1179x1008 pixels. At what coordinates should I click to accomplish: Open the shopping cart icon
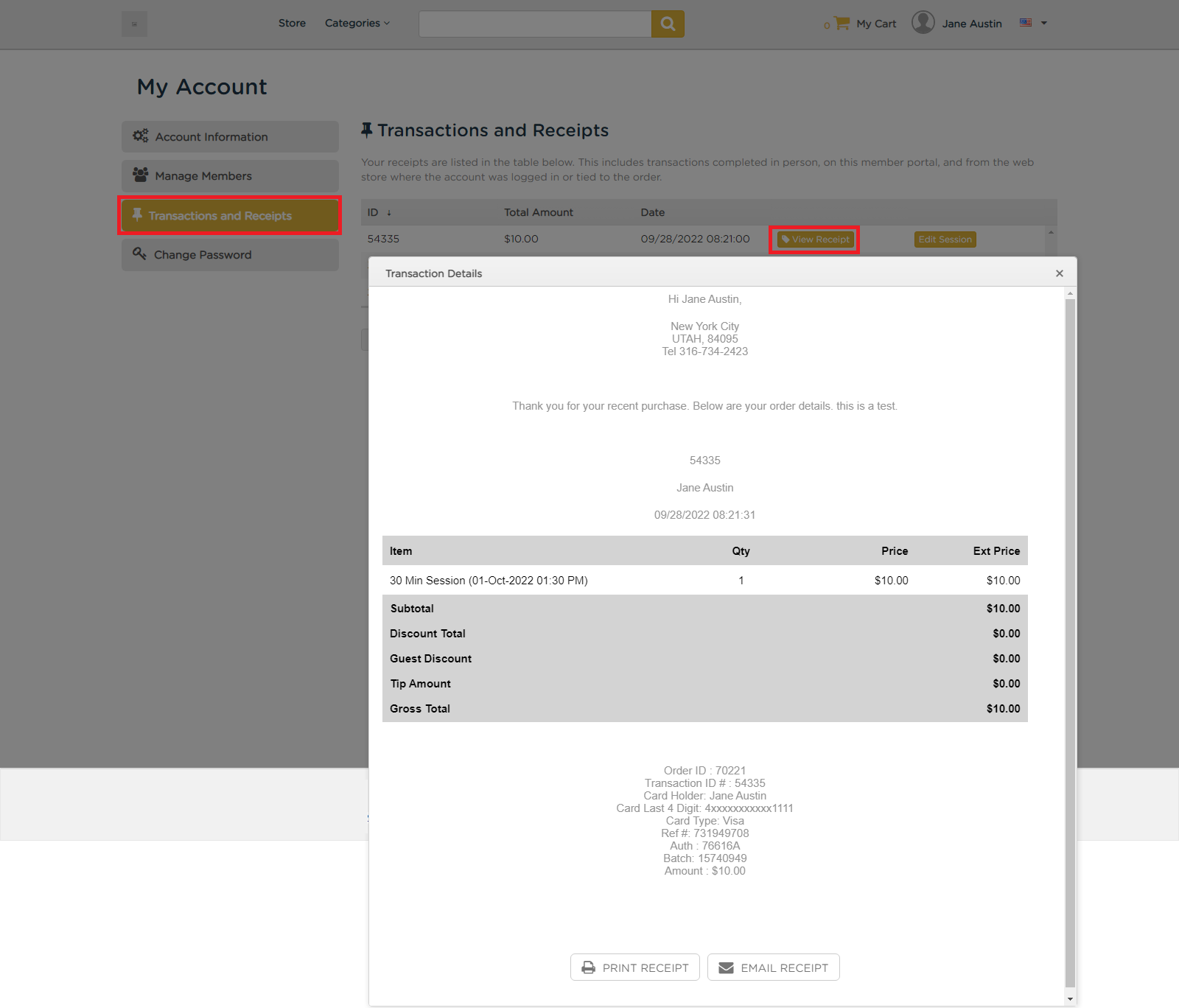pos(842,23)
